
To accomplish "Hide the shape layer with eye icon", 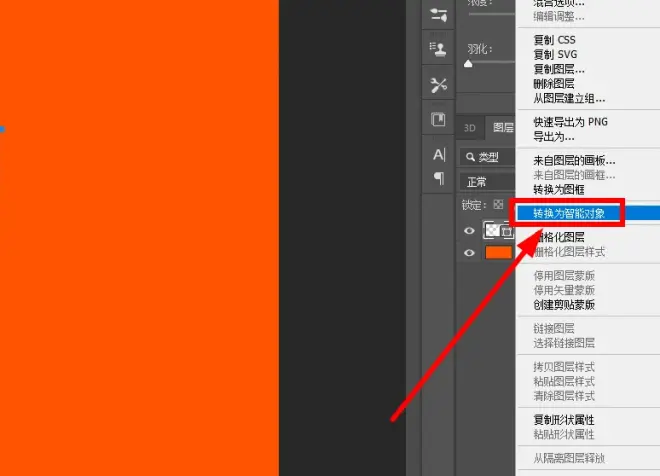I will (469, 231).
